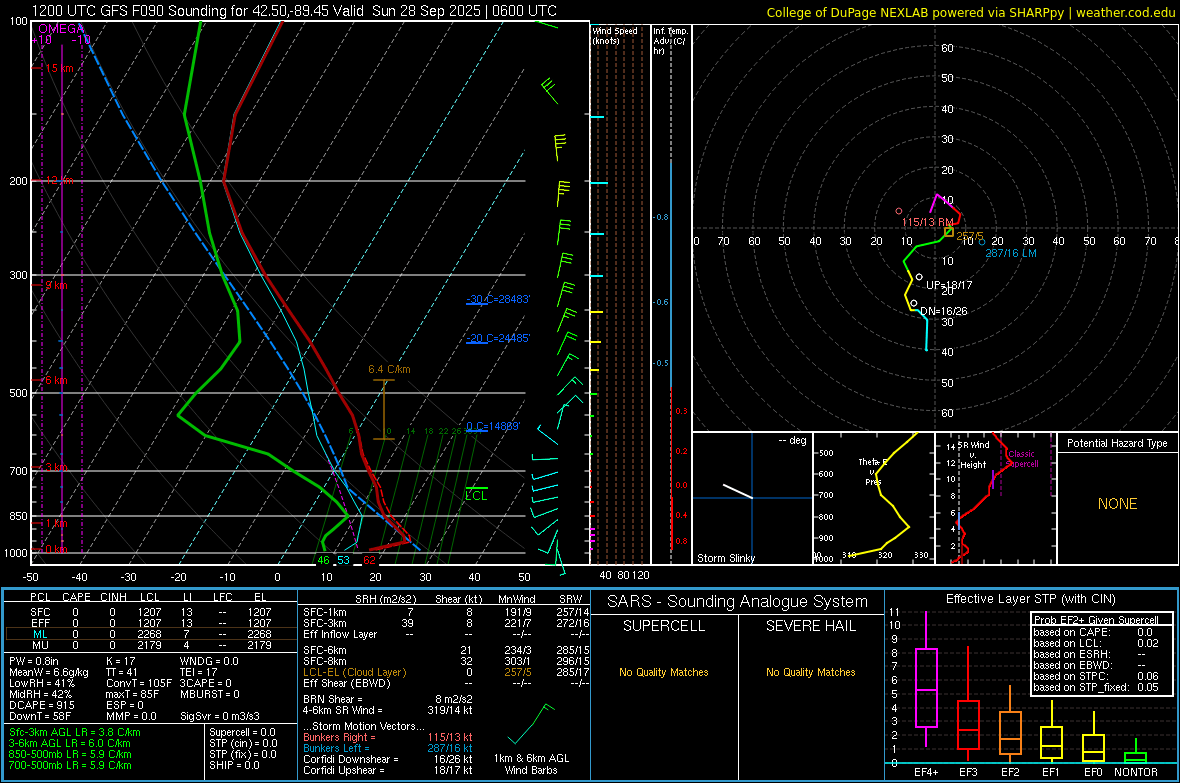Click the '-20 C=24485'' level label
This screenshot has width=1180, height=783.
498,338
